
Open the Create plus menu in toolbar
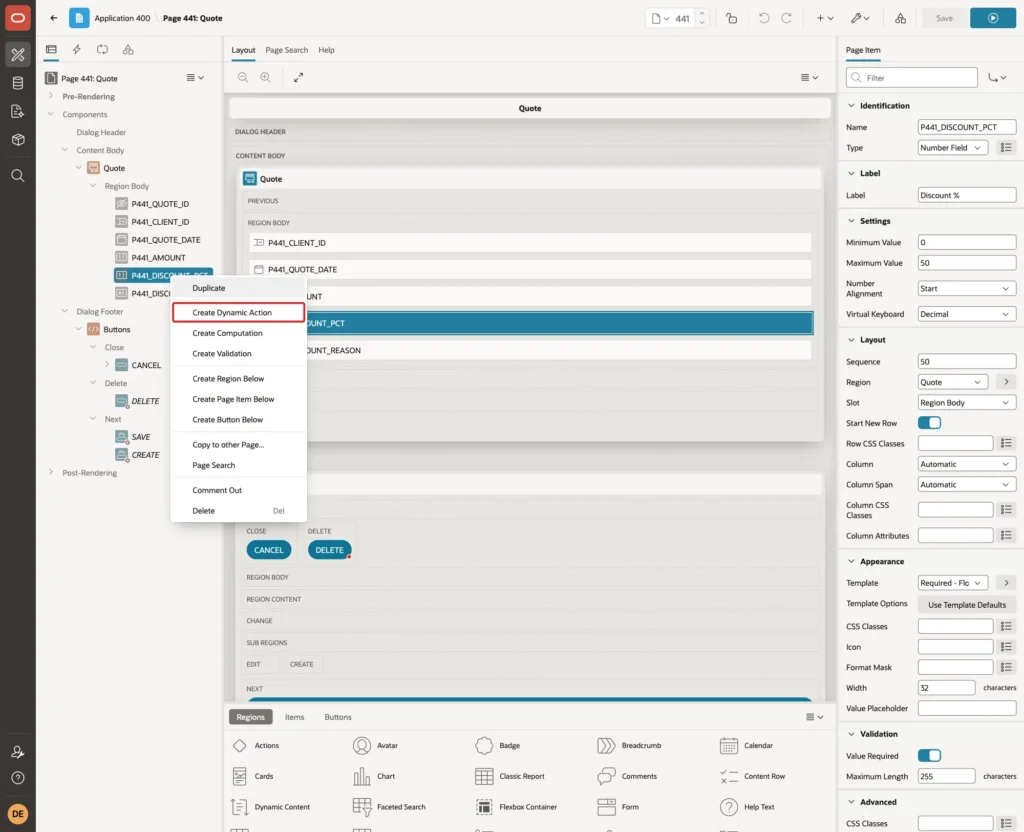pos(825,18)
